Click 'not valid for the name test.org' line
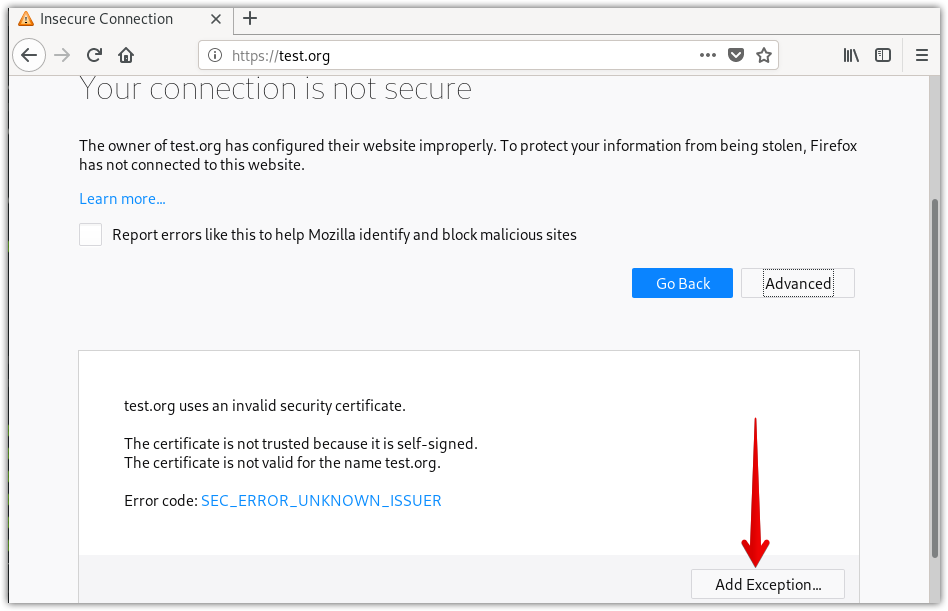The image size is (948, 611). [x=282, y=463]
